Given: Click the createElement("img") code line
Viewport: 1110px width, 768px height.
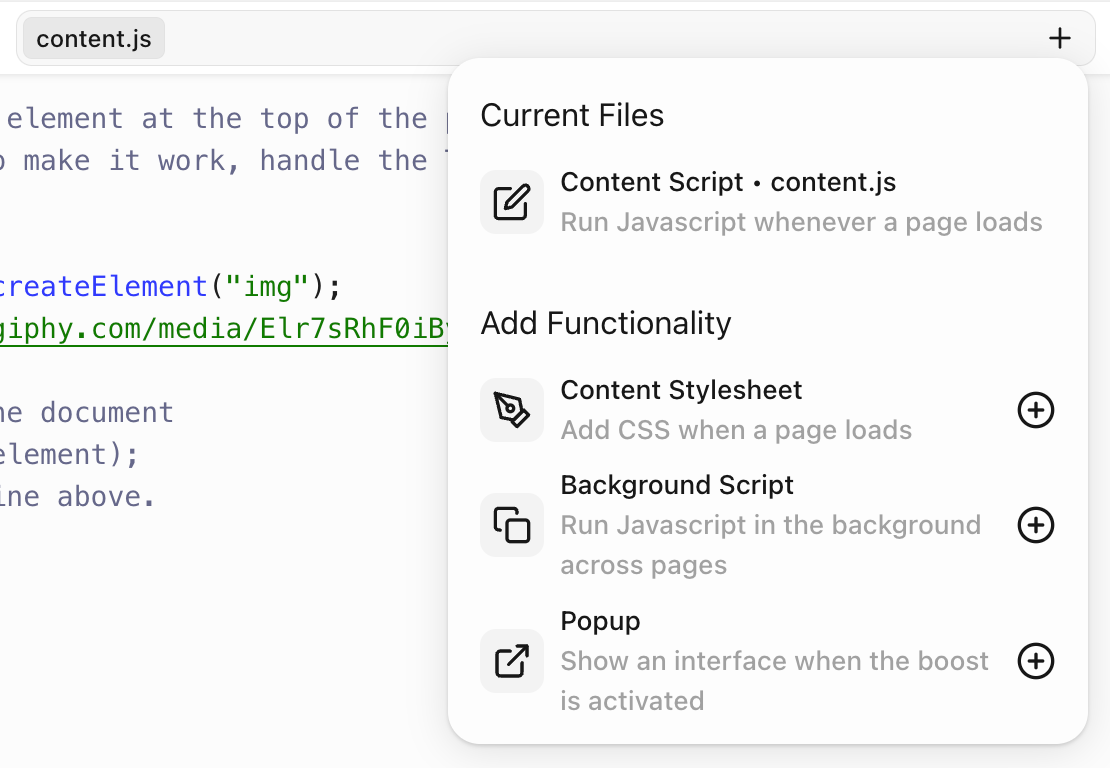Looking at the screenshot, I should click(171, 287).
